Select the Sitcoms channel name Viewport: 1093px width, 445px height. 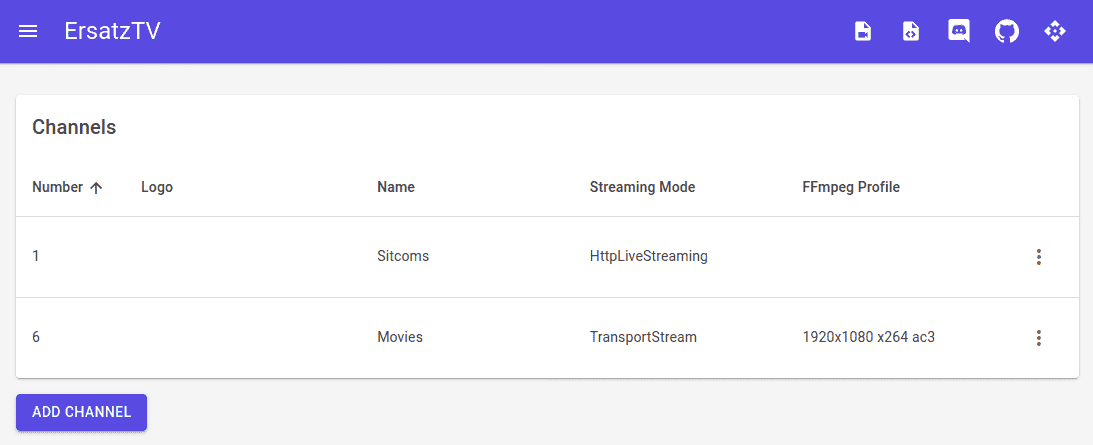(402, 256)
